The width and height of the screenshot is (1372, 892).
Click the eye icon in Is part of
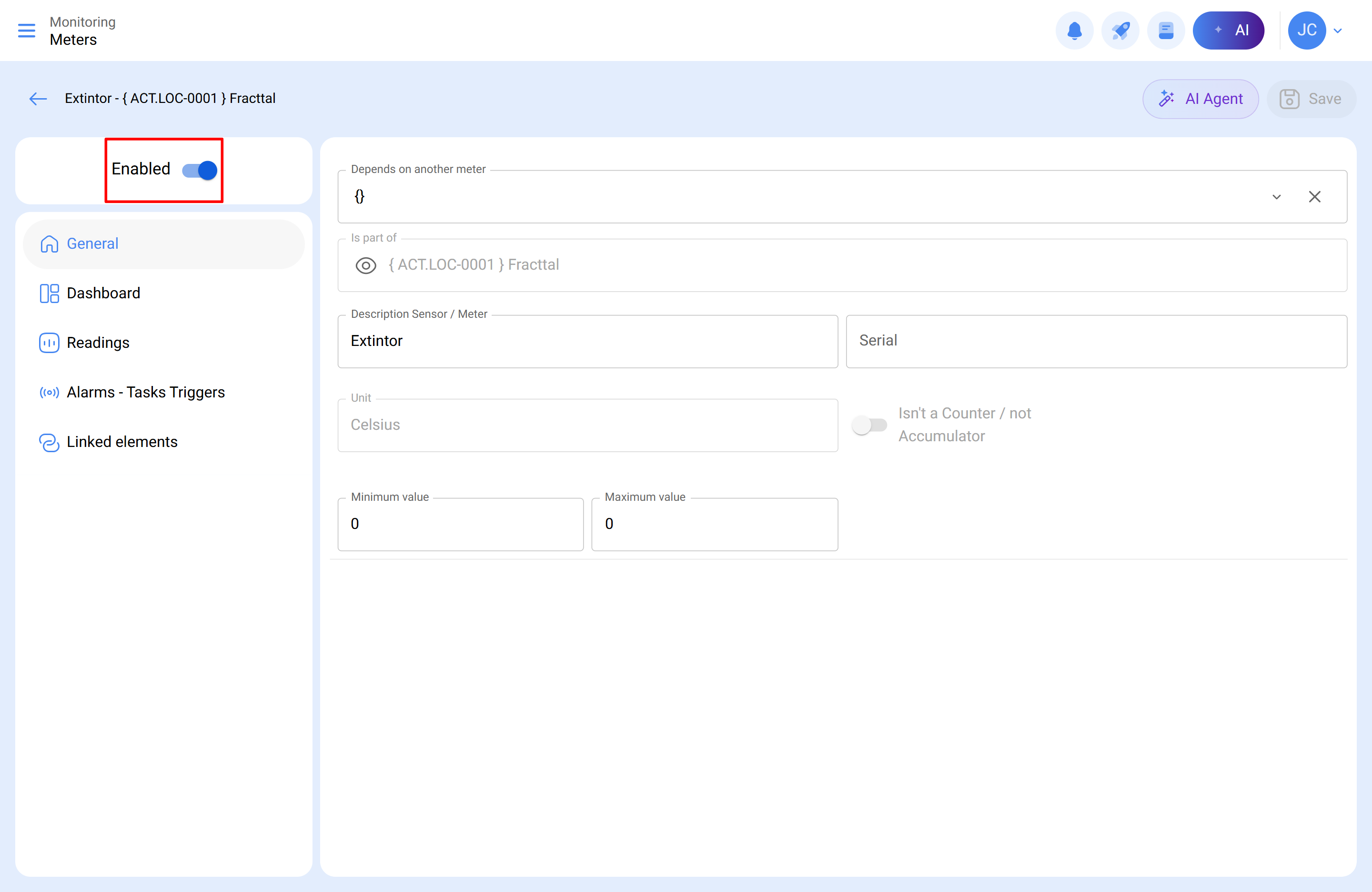[x=365, y=265]
